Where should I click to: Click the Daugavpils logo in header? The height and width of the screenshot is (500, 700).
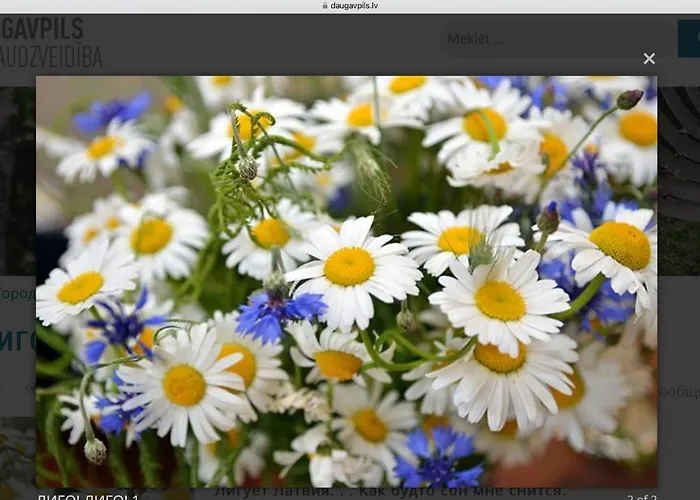pyautogui.click(x=51, y=42)
